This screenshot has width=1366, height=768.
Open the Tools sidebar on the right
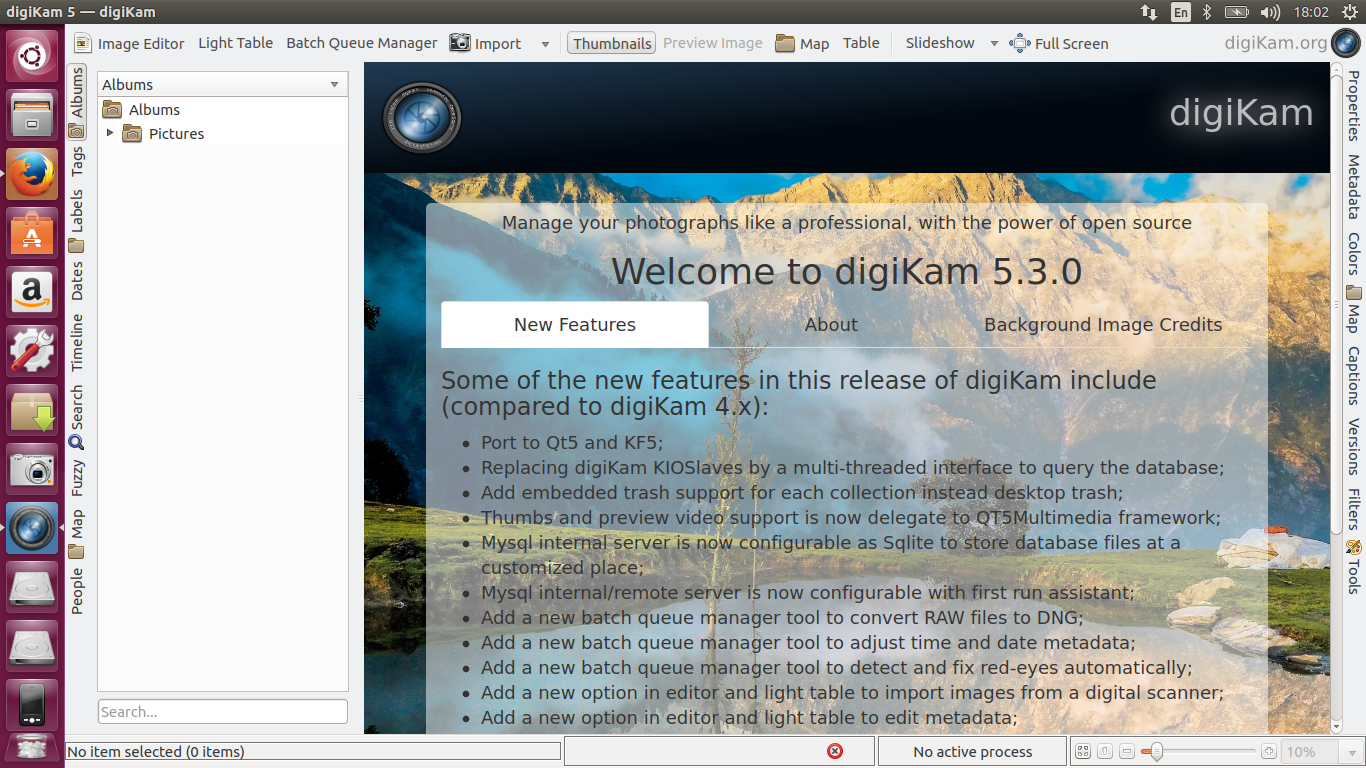[x=1353, y=567]
